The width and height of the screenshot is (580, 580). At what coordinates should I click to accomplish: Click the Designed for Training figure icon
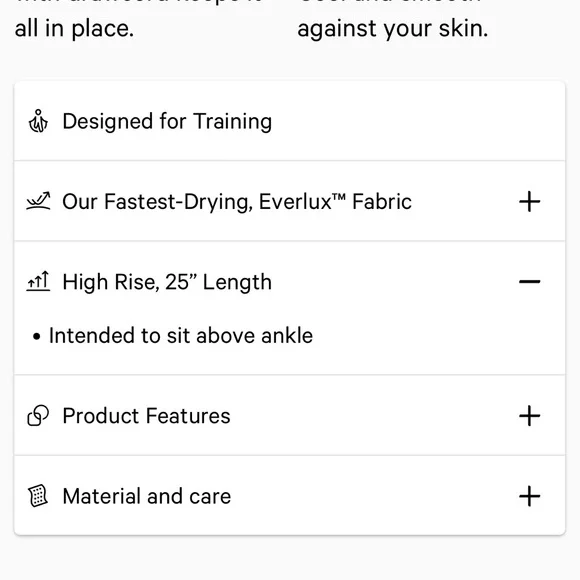coord(38,121)
